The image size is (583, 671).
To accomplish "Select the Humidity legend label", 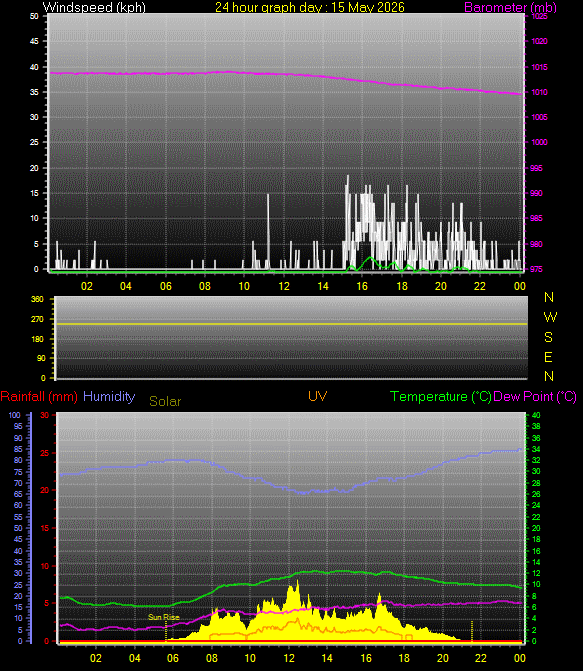I will pos(109,397).
